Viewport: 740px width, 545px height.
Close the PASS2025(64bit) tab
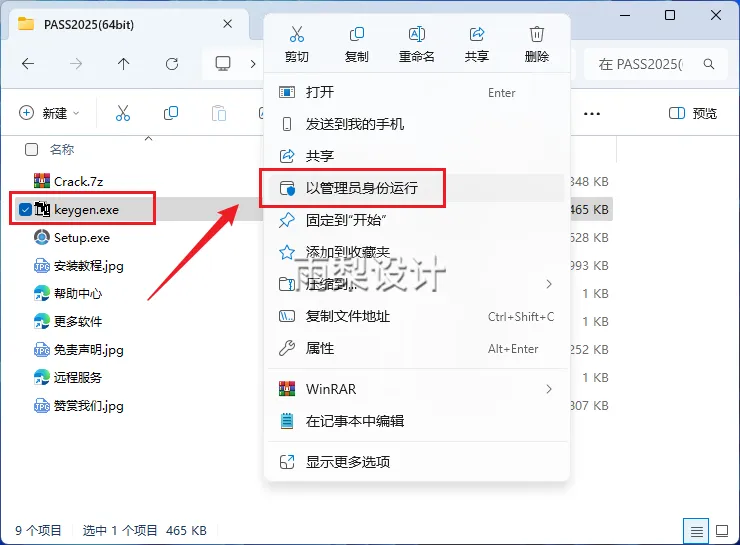[x=227, y=24]
